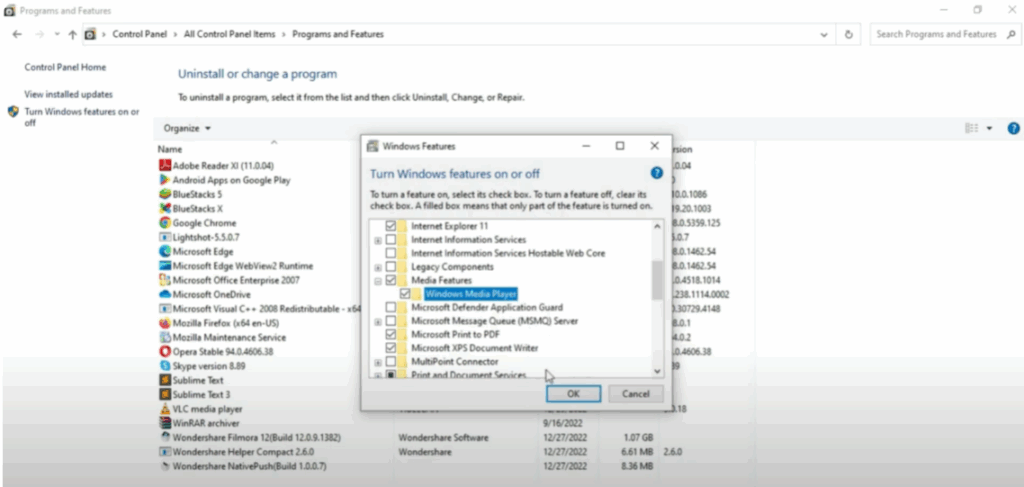
Task: Click the WinRAR archiver icon
Action: click(x=165, y=423)
